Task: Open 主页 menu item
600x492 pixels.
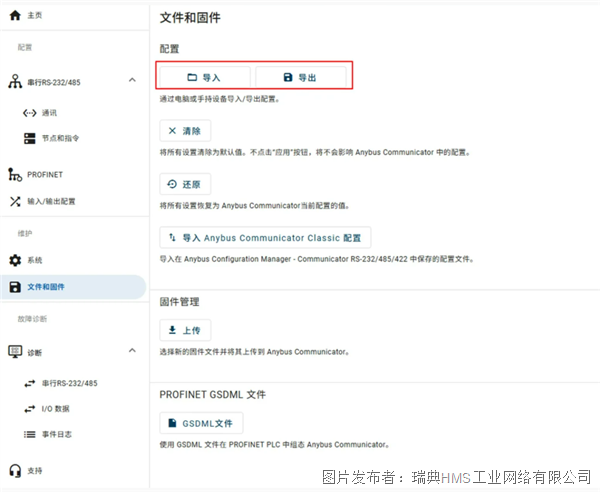Action: [x=34, y=15]
